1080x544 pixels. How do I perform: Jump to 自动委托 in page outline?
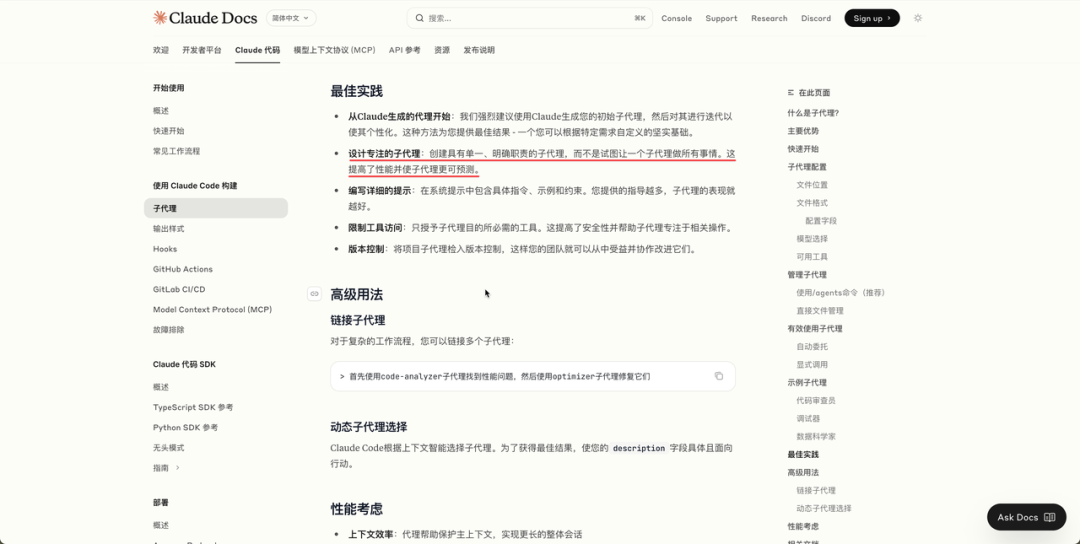tap(812, 346)
